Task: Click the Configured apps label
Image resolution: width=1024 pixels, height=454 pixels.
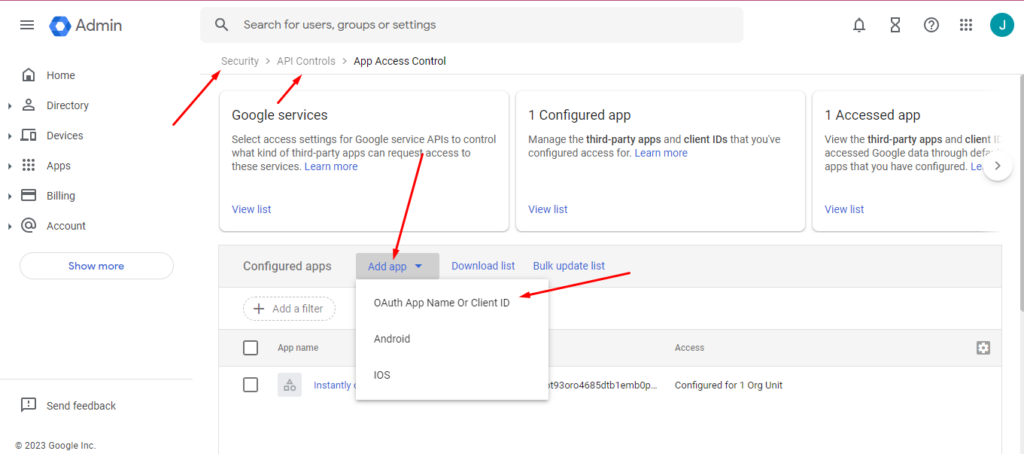Action: (287, 266)
